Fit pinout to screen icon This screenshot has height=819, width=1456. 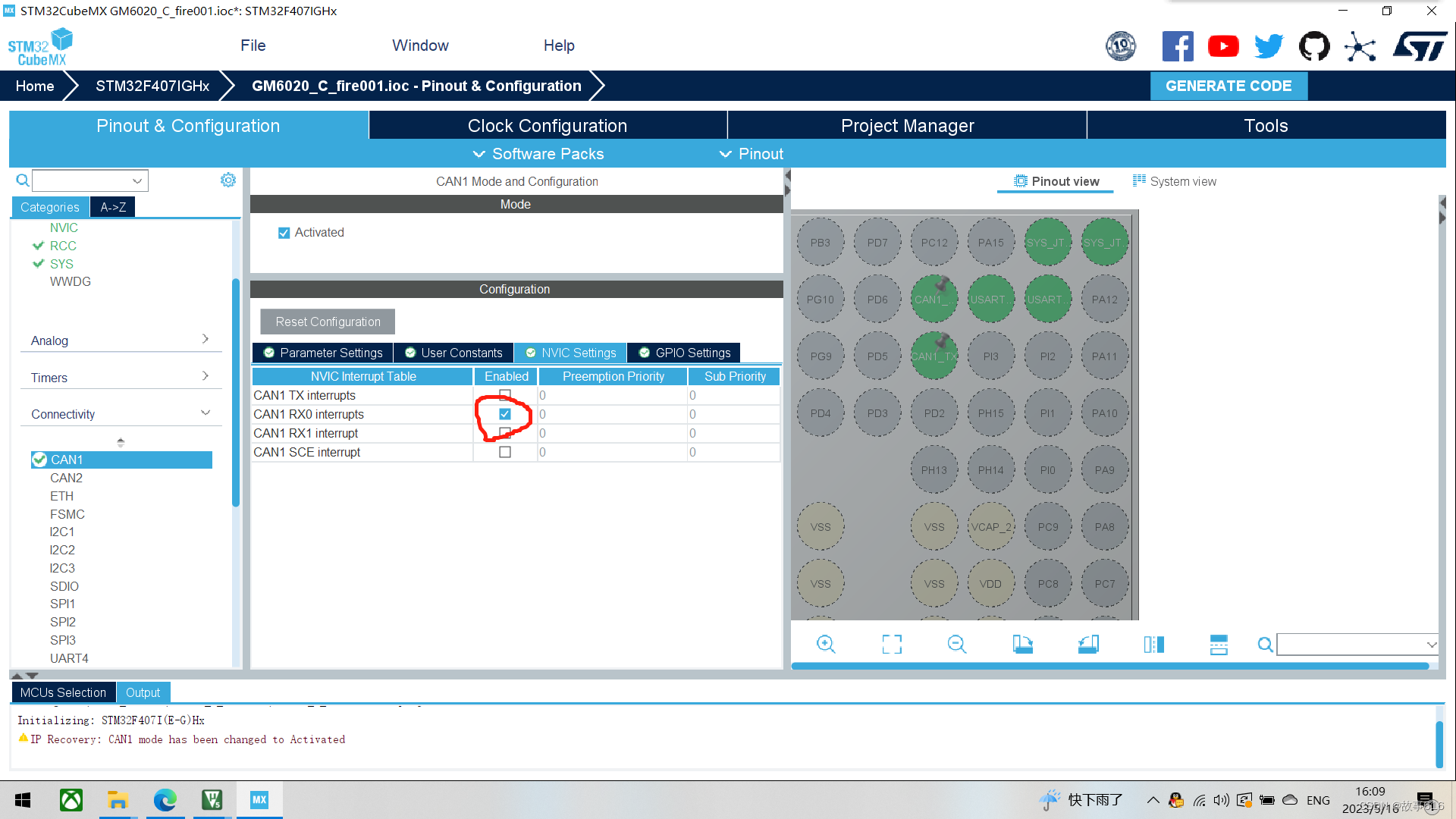892,645
